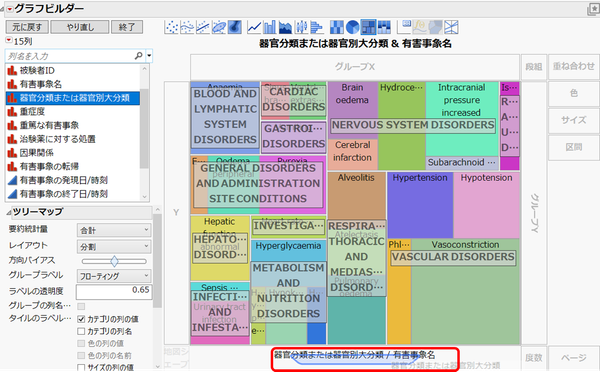Select the Heatmap element icon
This screenshot has height=372, width=600.
[337, 27]
